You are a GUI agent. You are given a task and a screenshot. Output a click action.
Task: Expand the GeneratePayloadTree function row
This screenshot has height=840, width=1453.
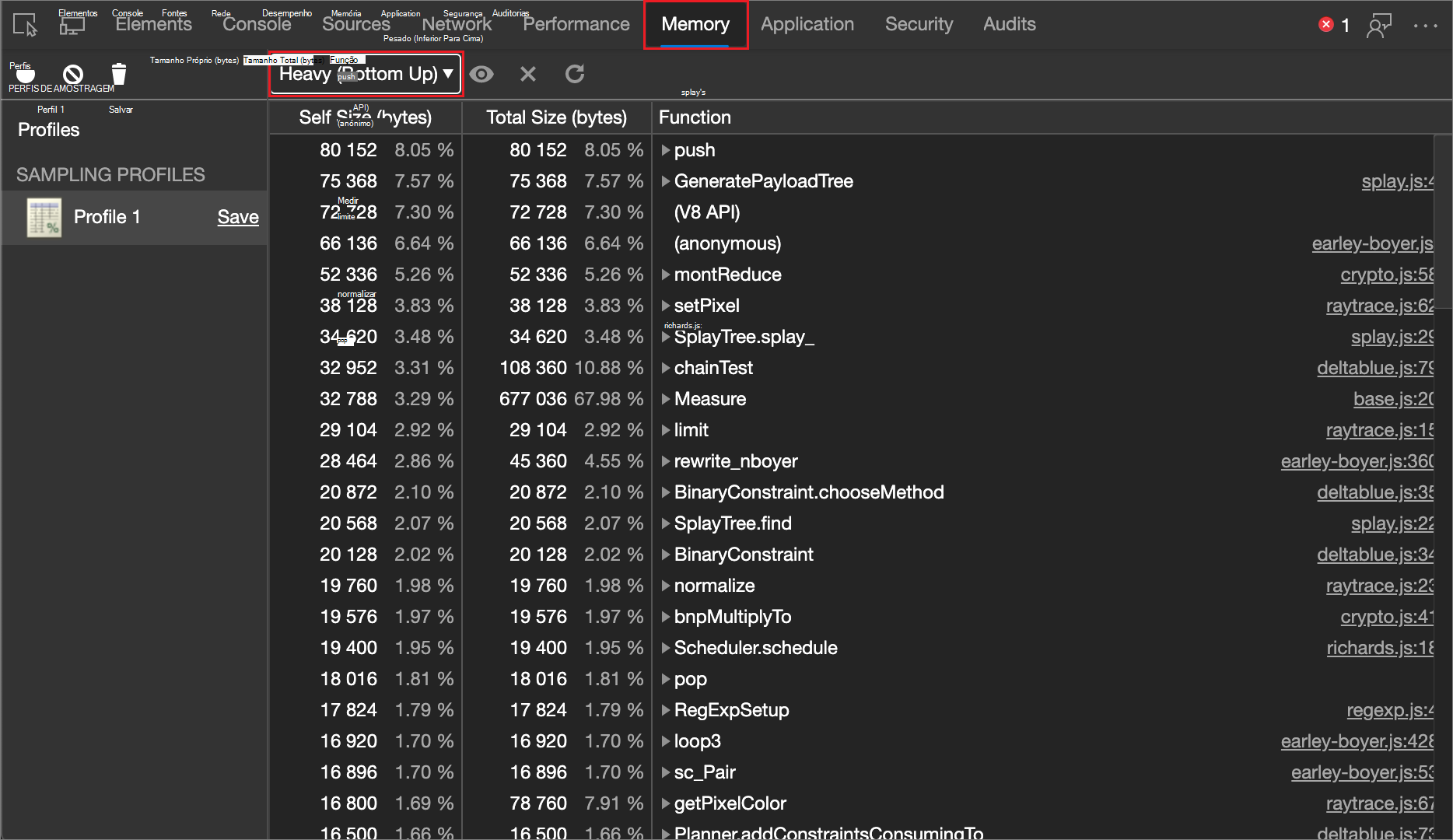pyautogui.click(x=666, y=181)
